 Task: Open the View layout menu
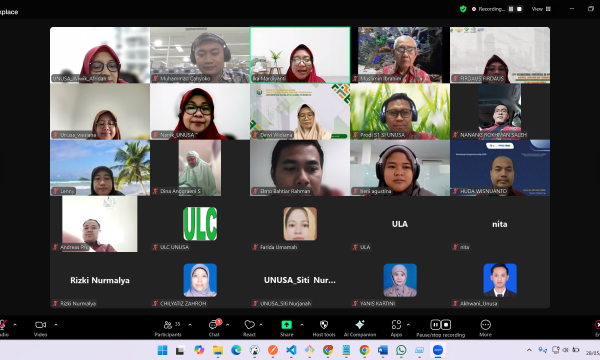point(541,9)
